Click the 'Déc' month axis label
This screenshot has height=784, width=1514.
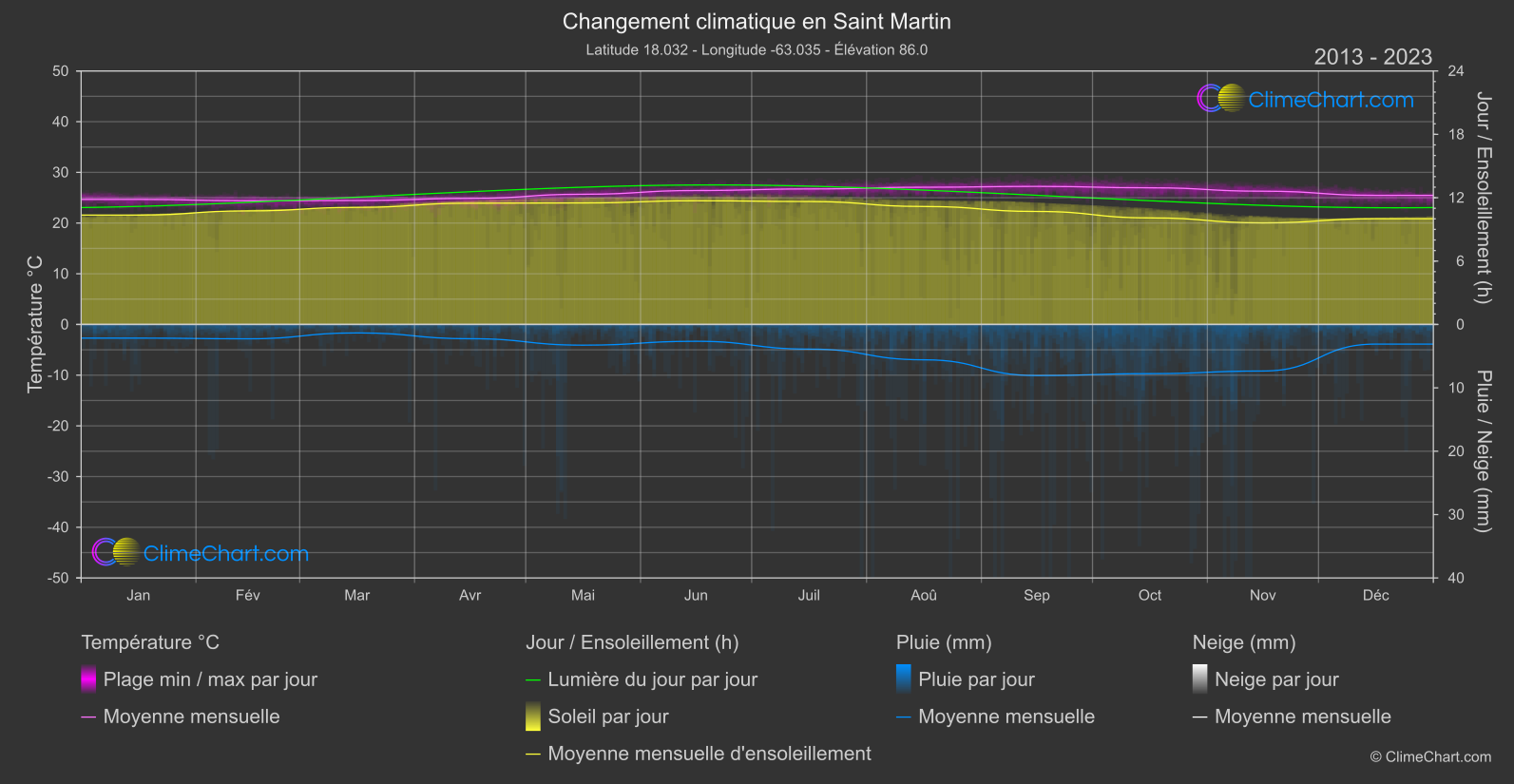click(1375, 595)
